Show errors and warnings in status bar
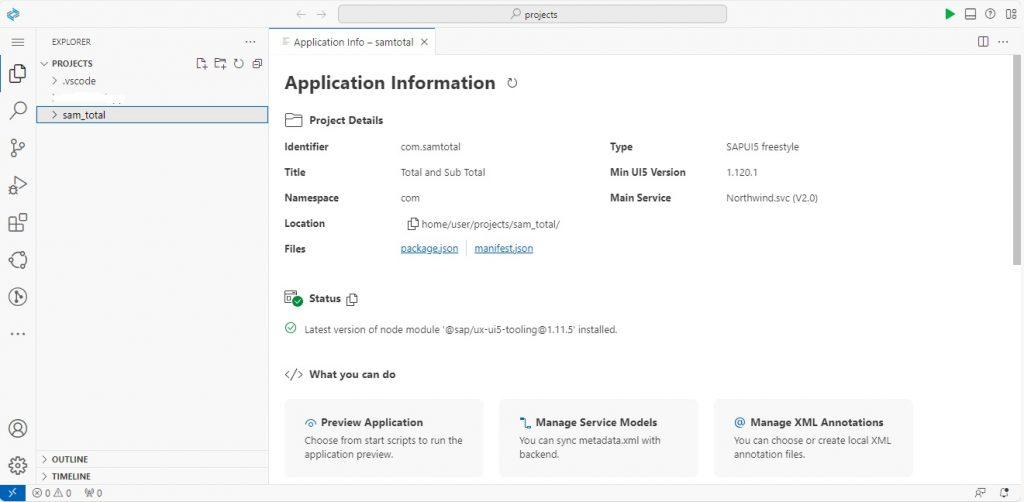This screenshot has height=502, width=1024. pyautogui.click(x=52, y=493)
